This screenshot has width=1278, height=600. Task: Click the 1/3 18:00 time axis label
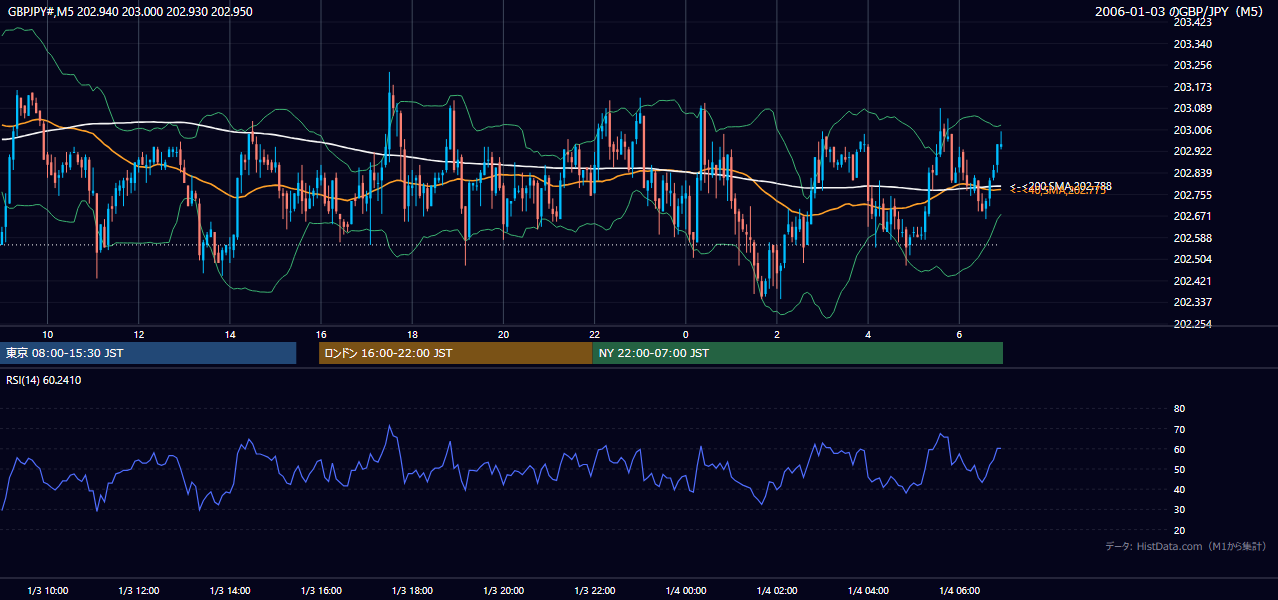412,591
